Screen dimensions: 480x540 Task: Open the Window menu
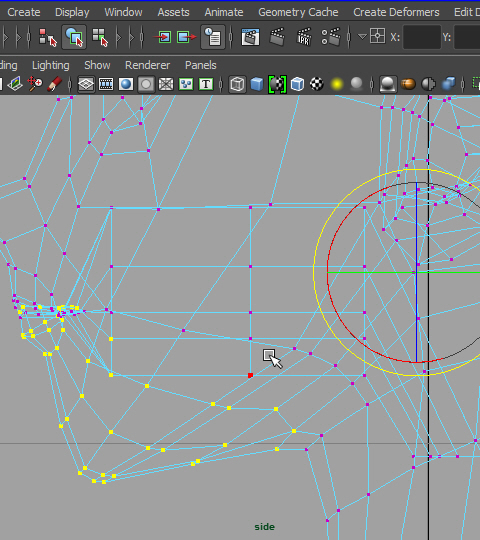(123, 12)
